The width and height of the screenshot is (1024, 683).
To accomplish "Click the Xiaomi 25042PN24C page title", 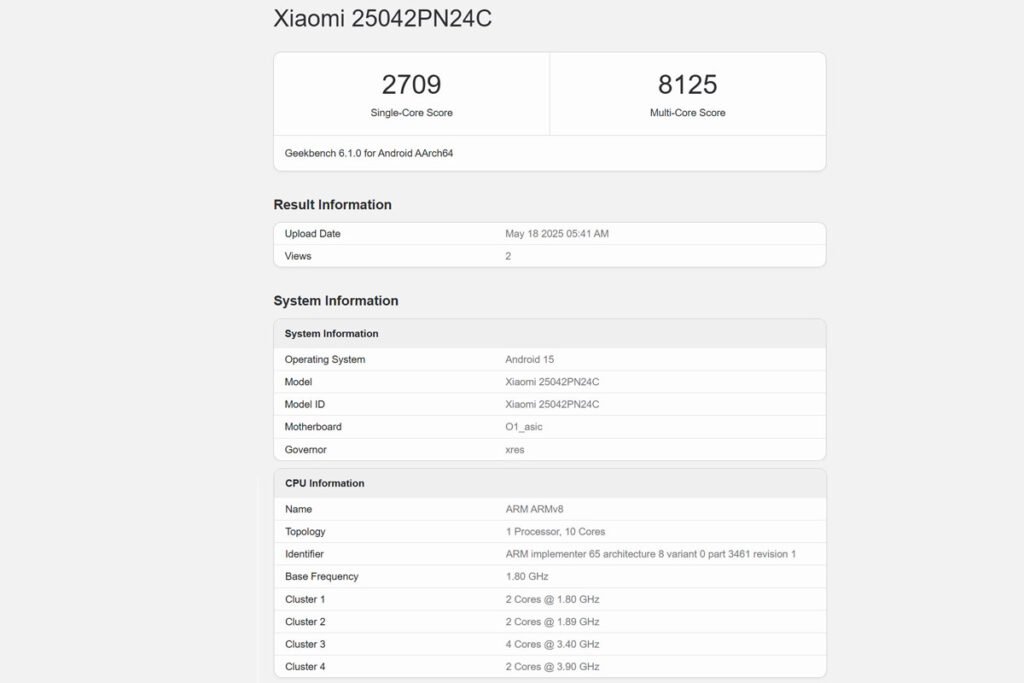I will (x=382, y=19).
